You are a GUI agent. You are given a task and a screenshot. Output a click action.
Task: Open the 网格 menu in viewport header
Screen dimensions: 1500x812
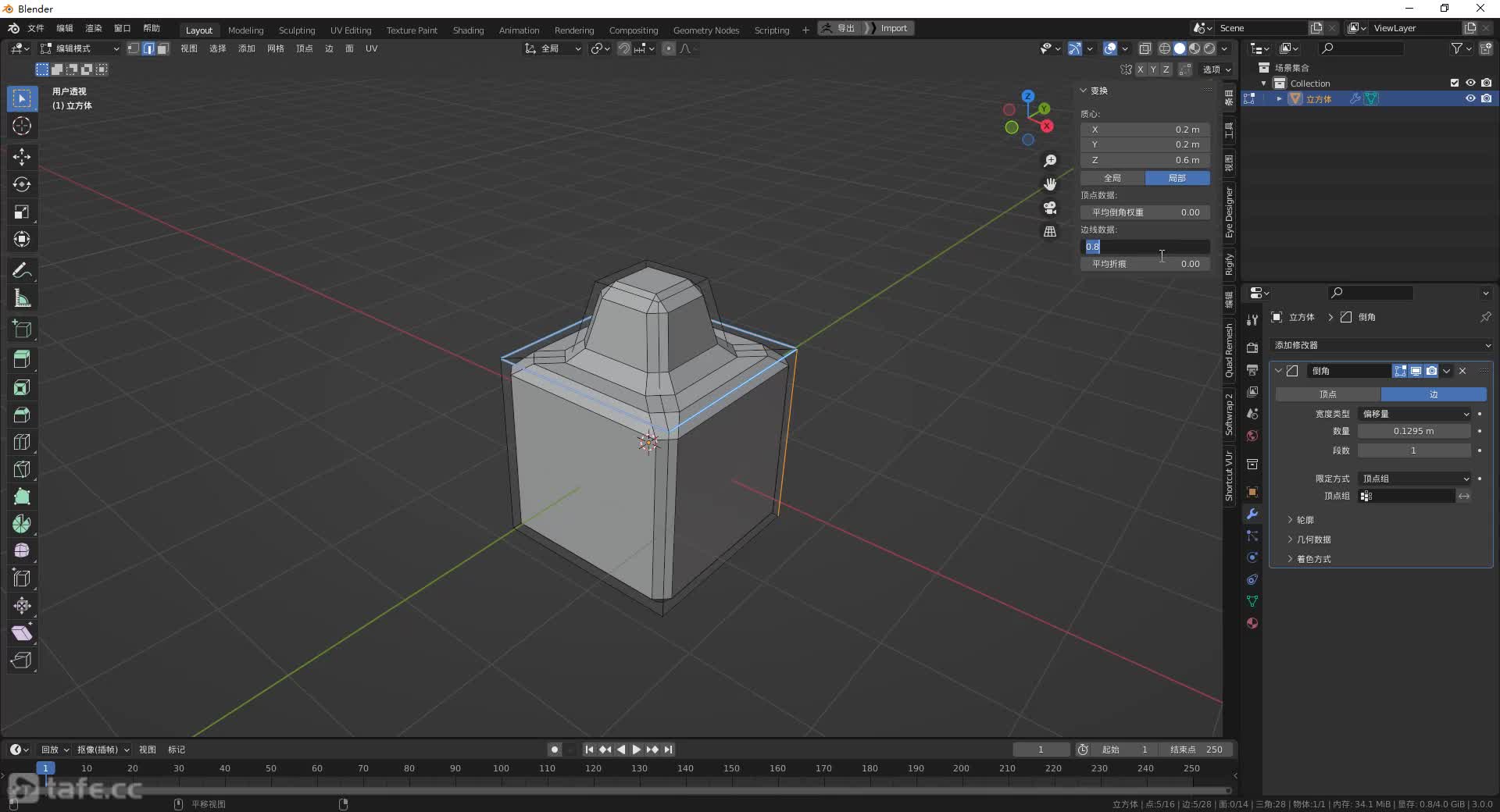coord(275,48)
